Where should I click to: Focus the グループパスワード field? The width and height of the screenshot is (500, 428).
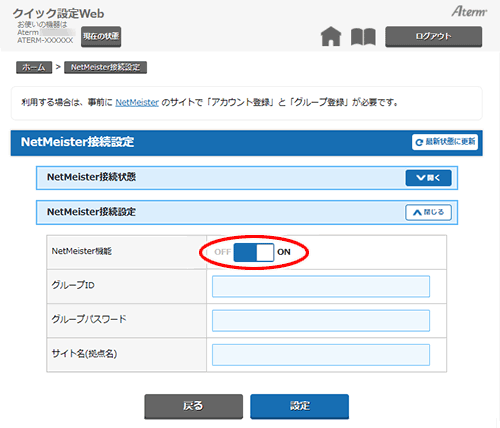[x=321, y=321]
